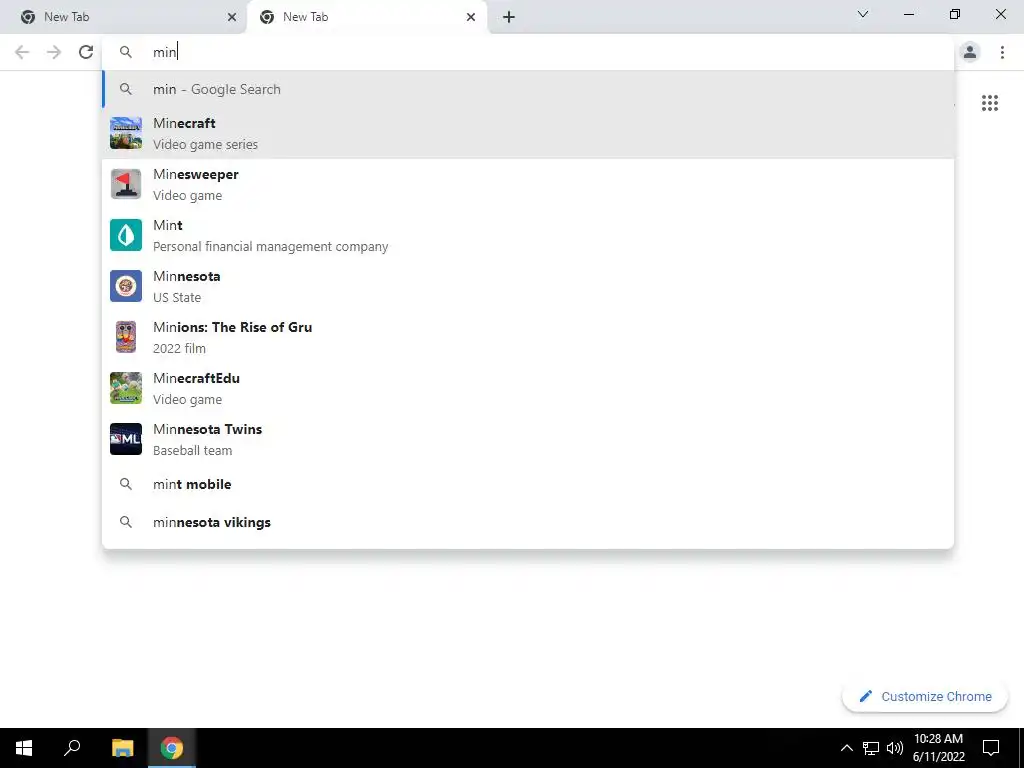This screenshot has height=768, width=1024.
Task: Select the active second New Tab tab
Action: click(x=366, y=17)
